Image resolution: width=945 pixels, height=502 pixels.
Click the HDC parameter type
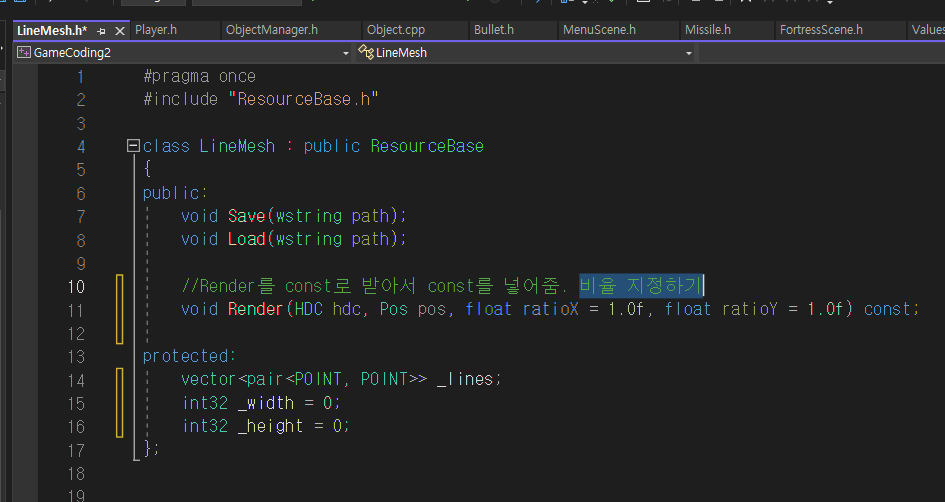[x=309, y=309]
